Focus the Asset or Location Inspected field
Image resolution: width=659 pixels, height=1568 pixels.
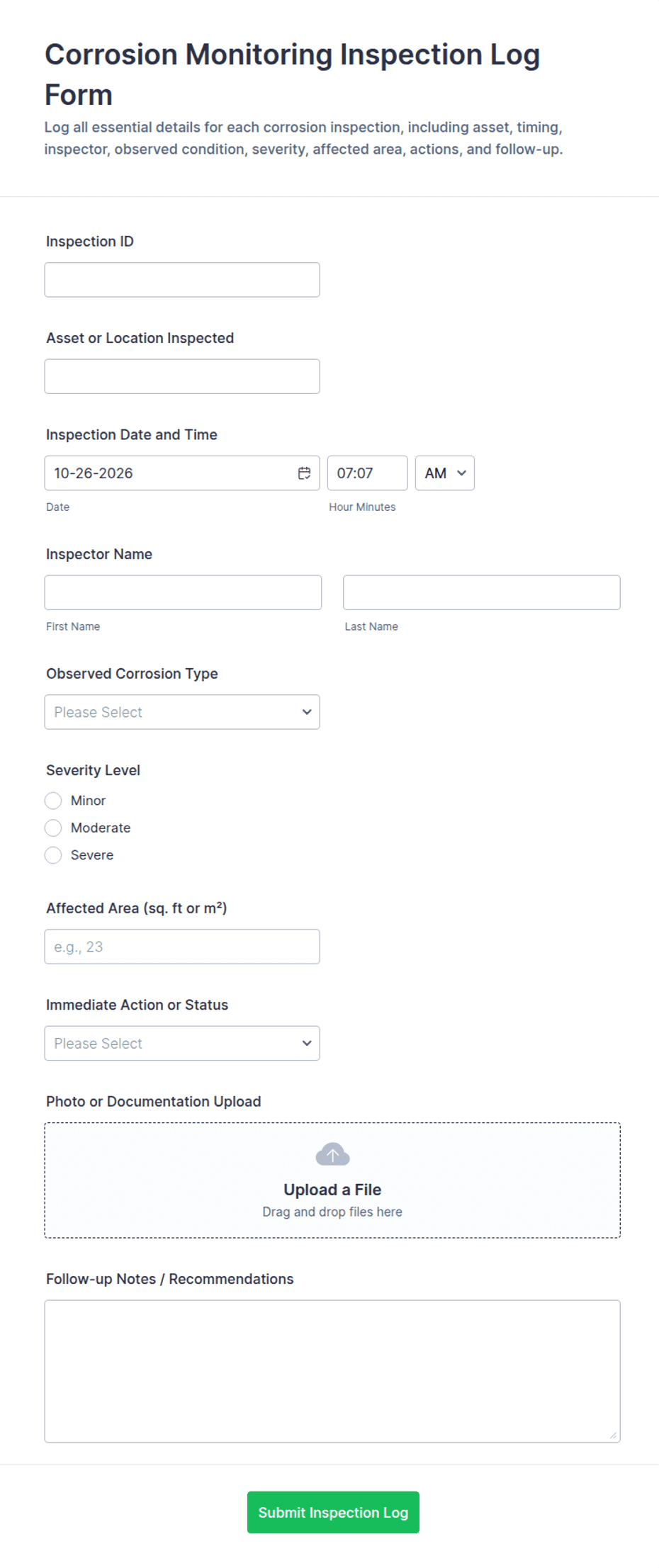[182, 376]
